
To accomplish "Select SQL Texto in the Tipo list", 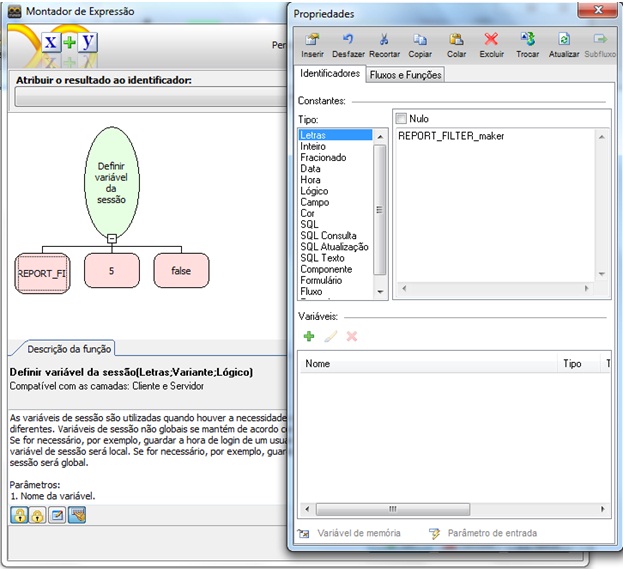I will (335, 258).
